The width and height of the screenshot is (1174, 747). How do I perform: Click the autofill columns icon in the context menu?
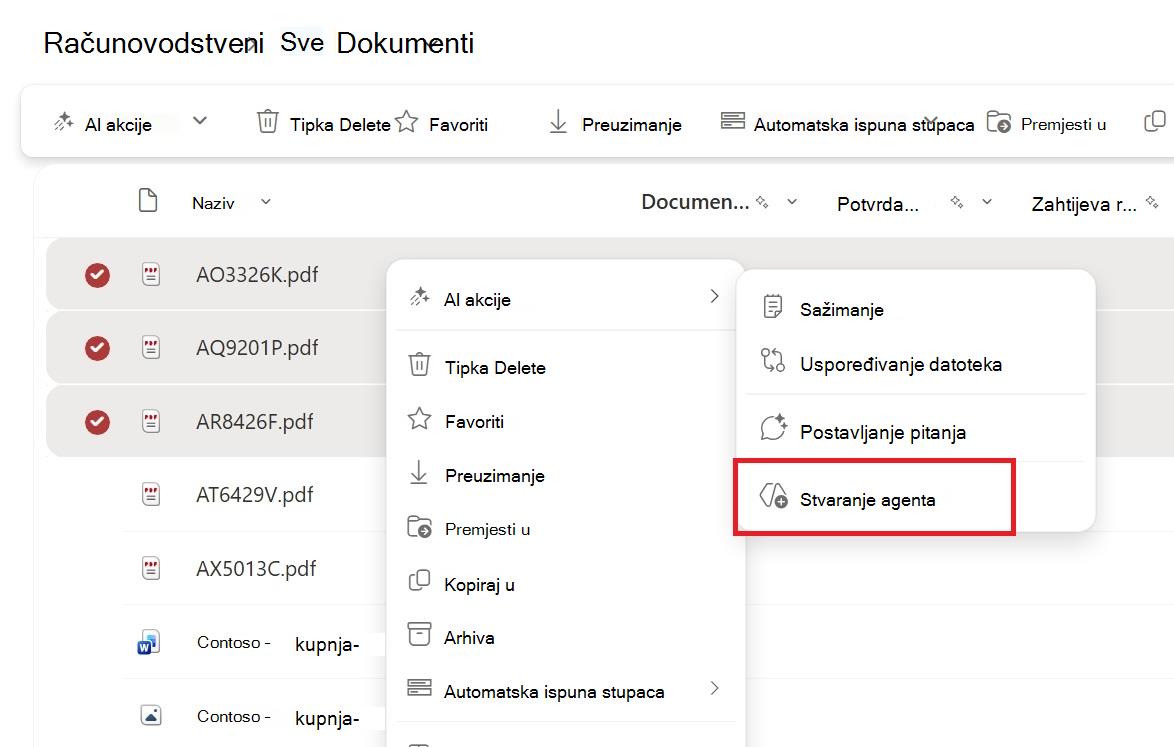419,688
